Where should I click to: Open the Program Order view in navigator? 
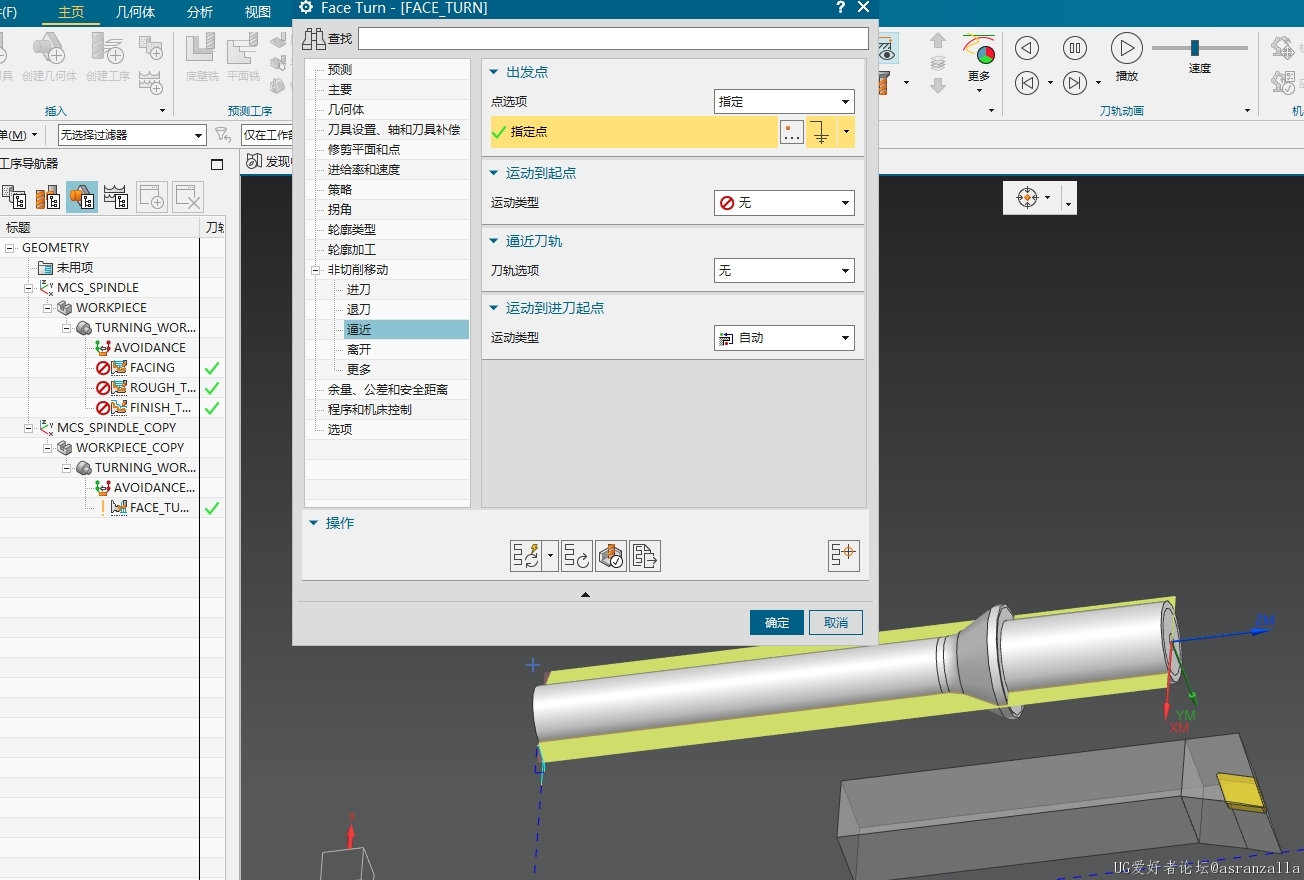(x=14, y=197)
